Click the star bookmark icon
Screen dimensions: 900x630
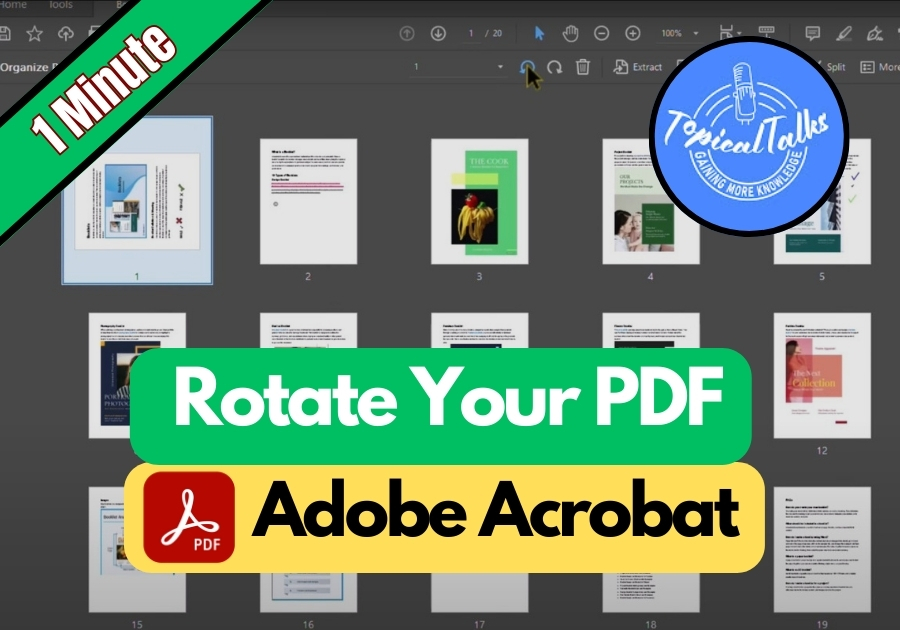point(34,33)
